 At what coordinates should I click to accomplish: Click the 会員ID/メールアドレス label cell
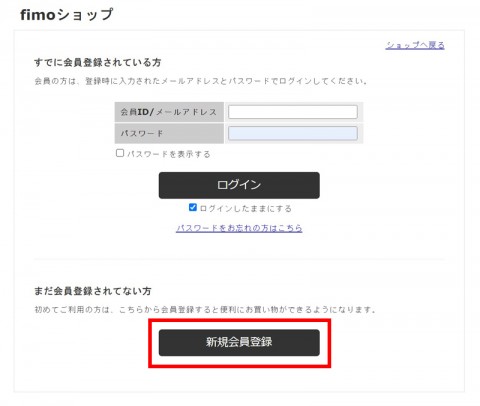tap(169, 112)
